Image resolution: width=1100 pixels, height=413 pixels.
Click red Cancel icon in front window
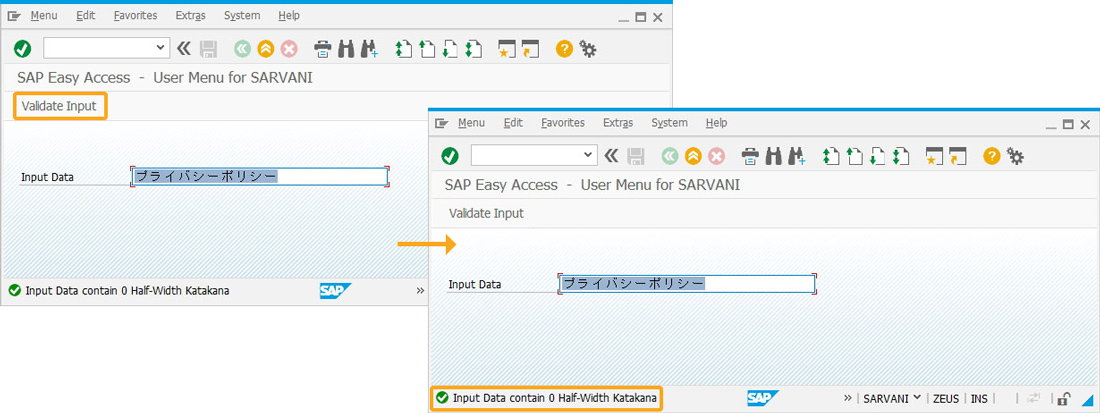click(x=716, y=156)
